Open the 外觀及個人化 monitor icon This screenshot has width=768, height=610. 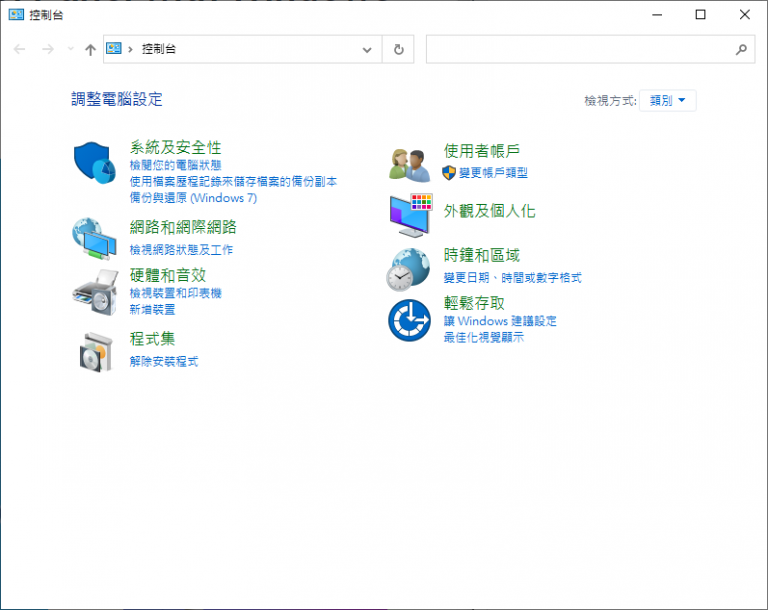point(411,216)
